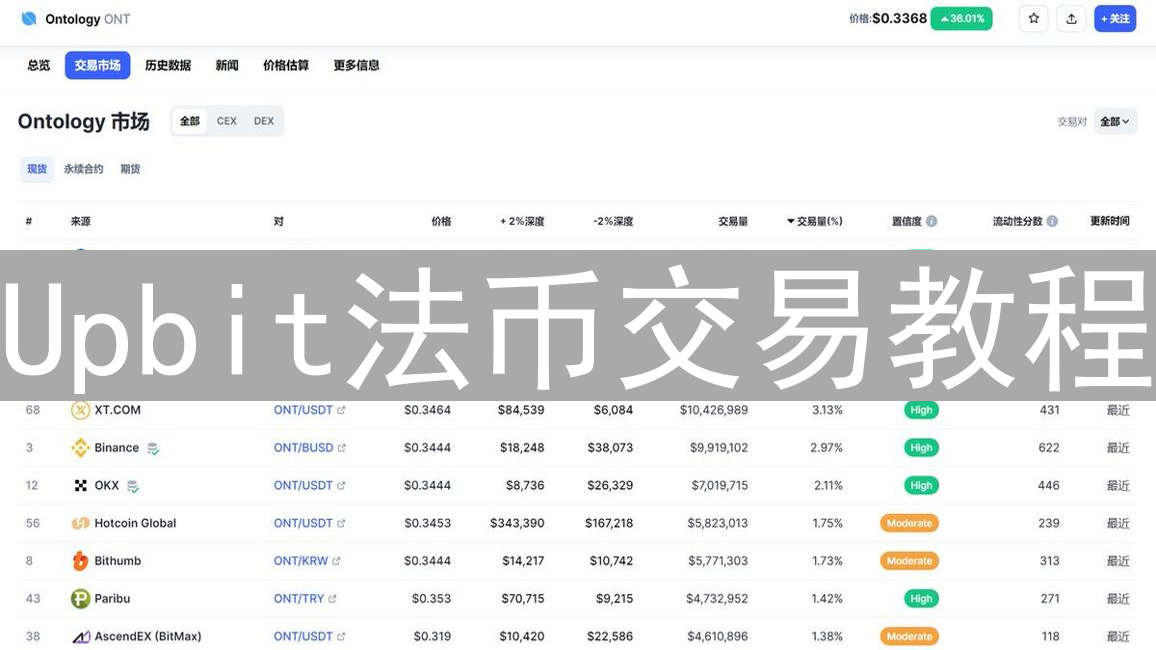Filter markets by CEX

tap(226, 121)
